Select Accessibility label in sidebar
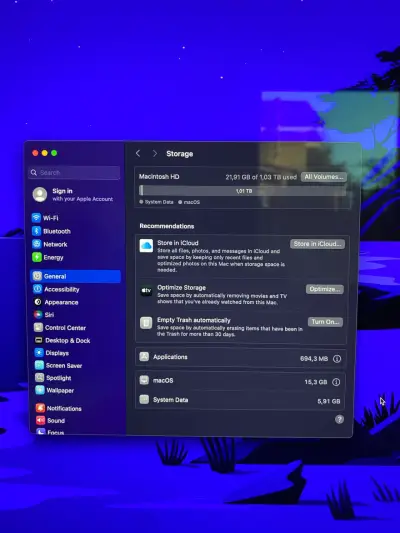 click(62, 289)
